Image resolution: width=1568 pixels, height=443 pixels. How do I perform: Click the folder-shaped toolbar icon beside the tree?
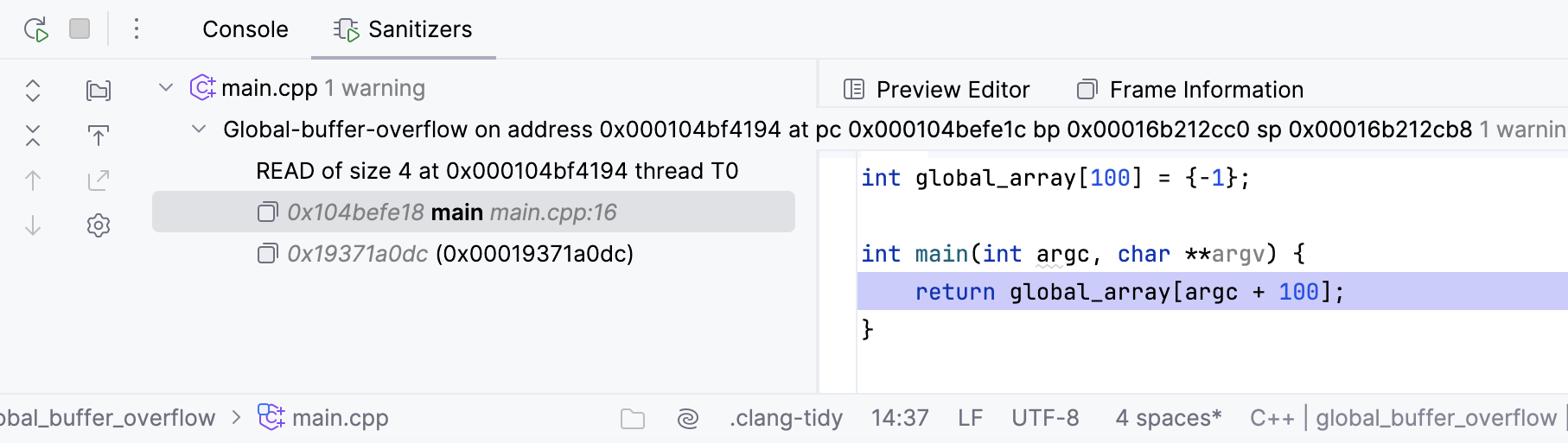(x=99, y=91)
